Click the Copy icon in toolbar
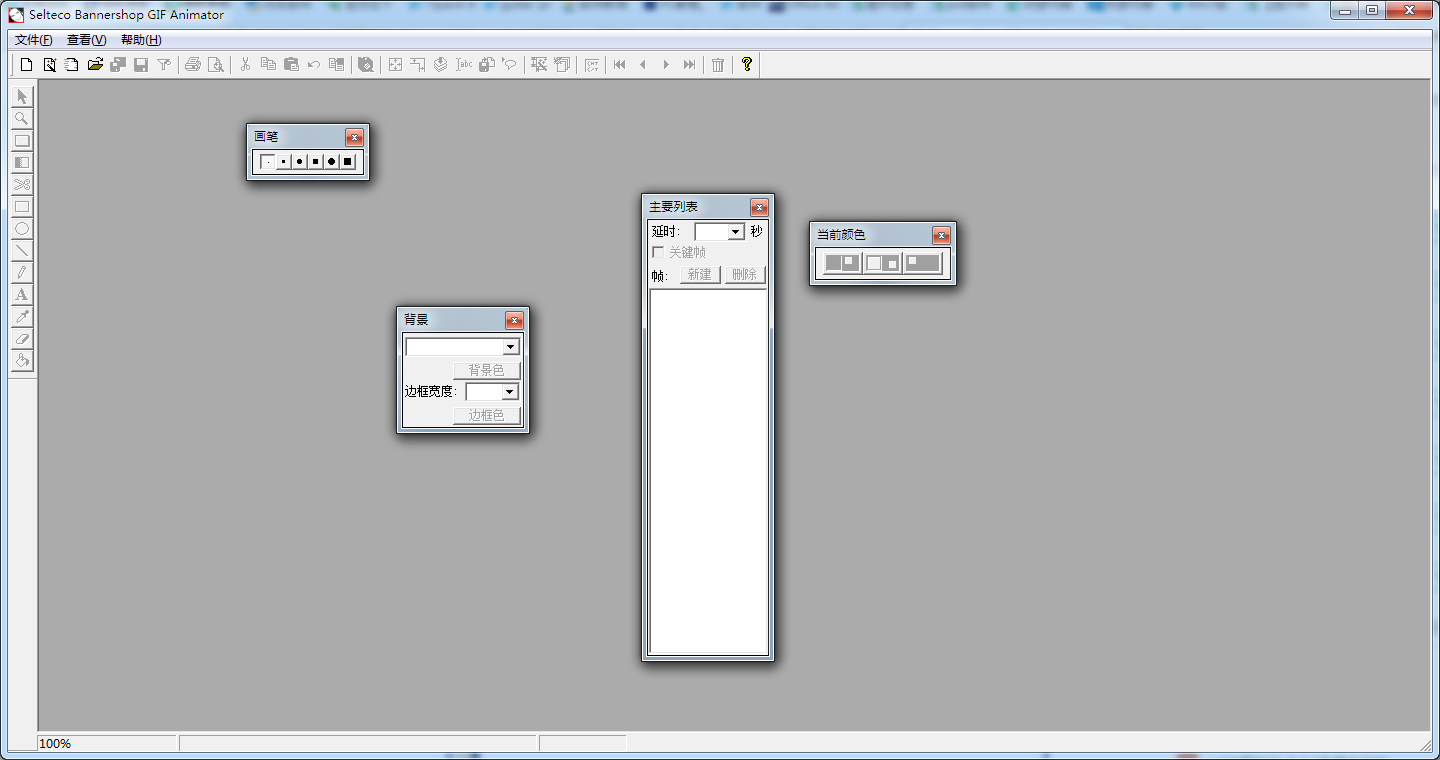 pyautogui.click(x=268, y=65)
